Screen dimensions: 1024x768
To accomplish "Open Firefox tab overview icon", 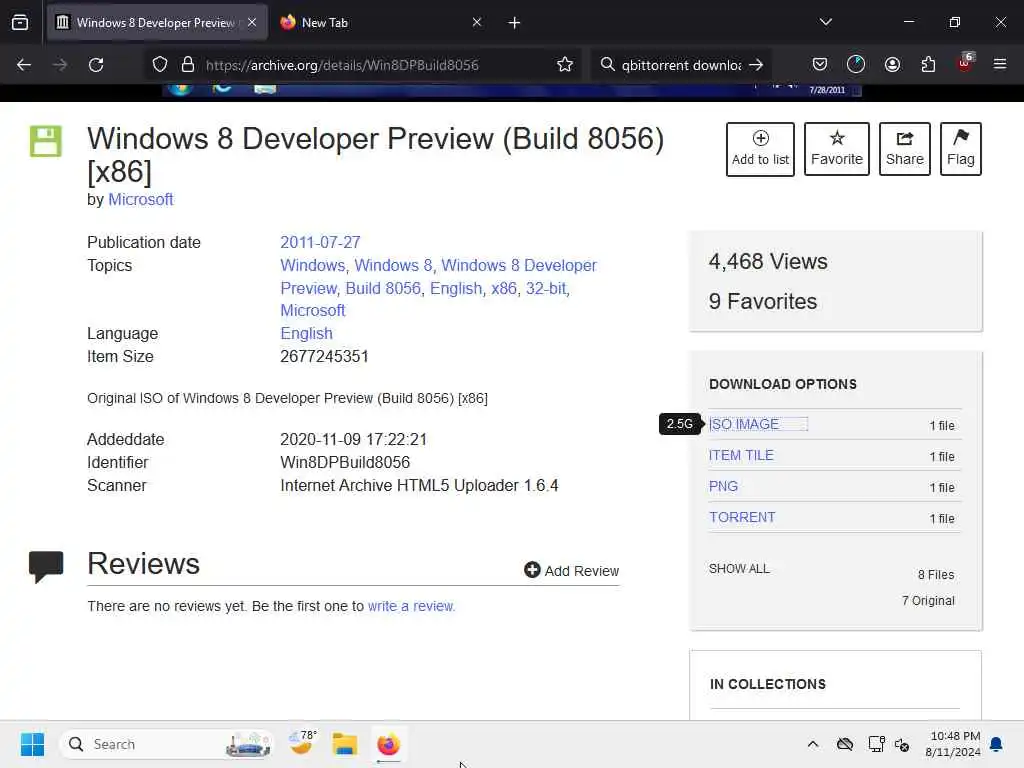I will coord(20,23).
